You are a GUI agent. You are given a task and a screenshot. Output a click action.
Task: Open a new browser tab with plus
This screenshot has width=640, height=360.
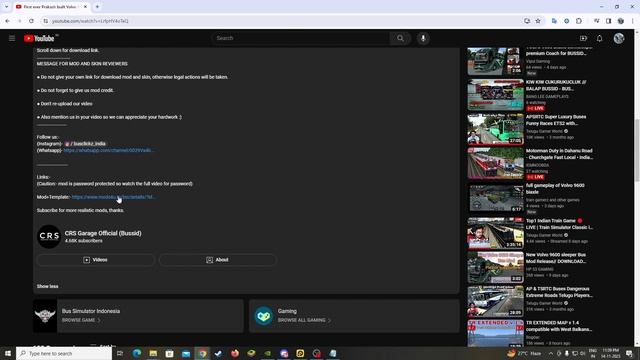click(x=97, y=7)
